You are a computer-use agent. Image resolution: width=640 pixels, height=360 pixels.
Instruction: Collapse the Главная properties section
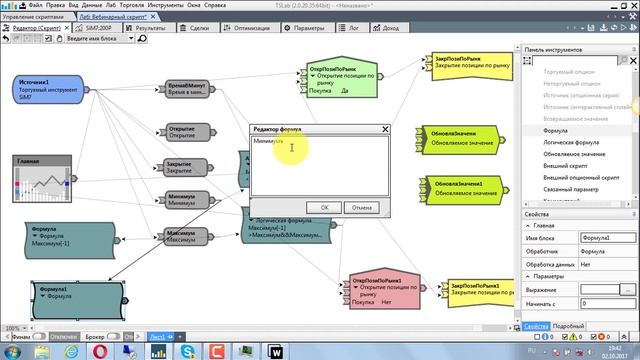coord(528,225)
